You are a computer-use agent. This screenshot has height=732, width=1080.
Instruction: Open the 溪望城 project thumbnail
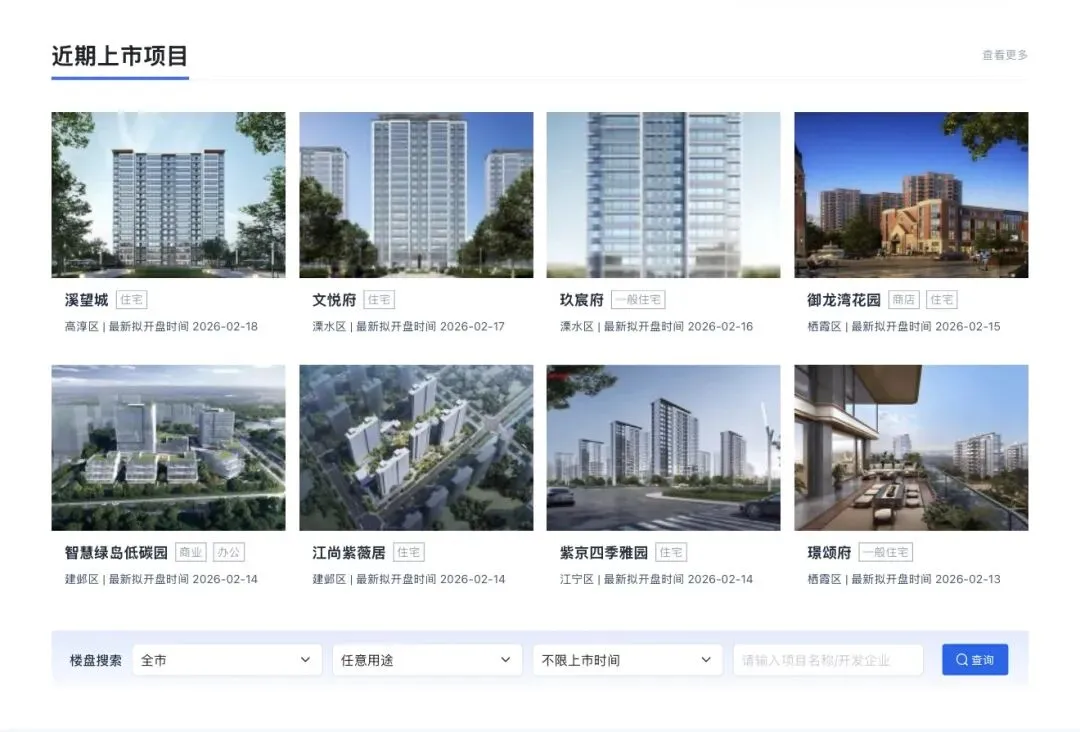(x=168, y=195)
